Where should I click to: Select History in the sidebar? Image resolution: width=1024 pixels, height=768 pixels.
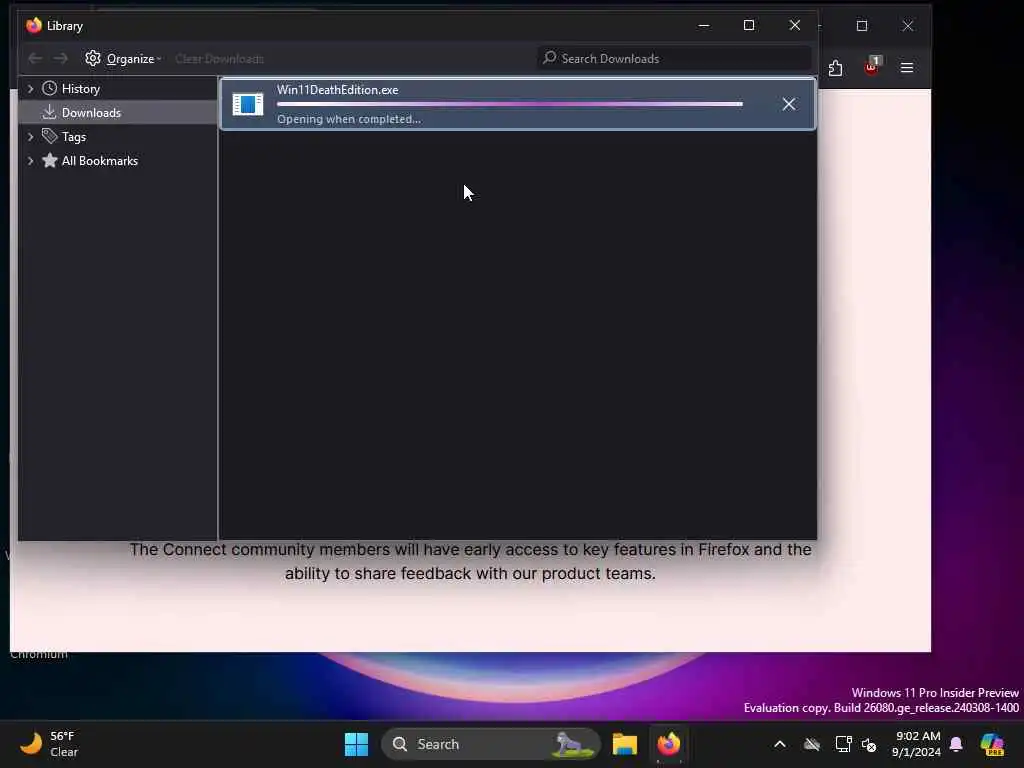pos(80,89)
